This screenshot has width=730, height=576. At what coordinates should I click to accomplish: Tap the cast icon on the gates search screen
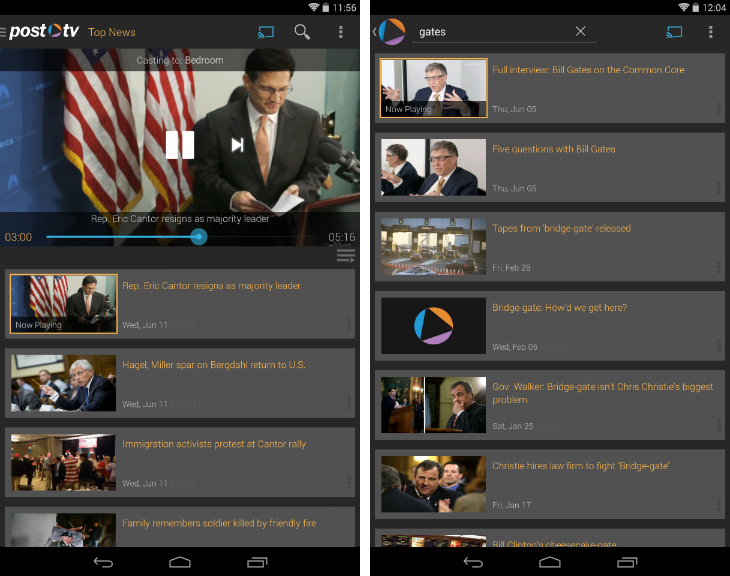click(674, 32)
